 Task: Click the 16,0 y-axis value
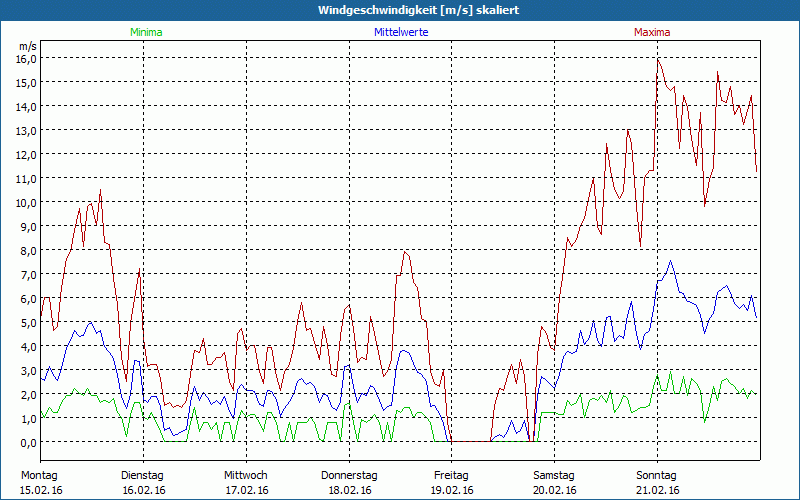tap(28, 58)
